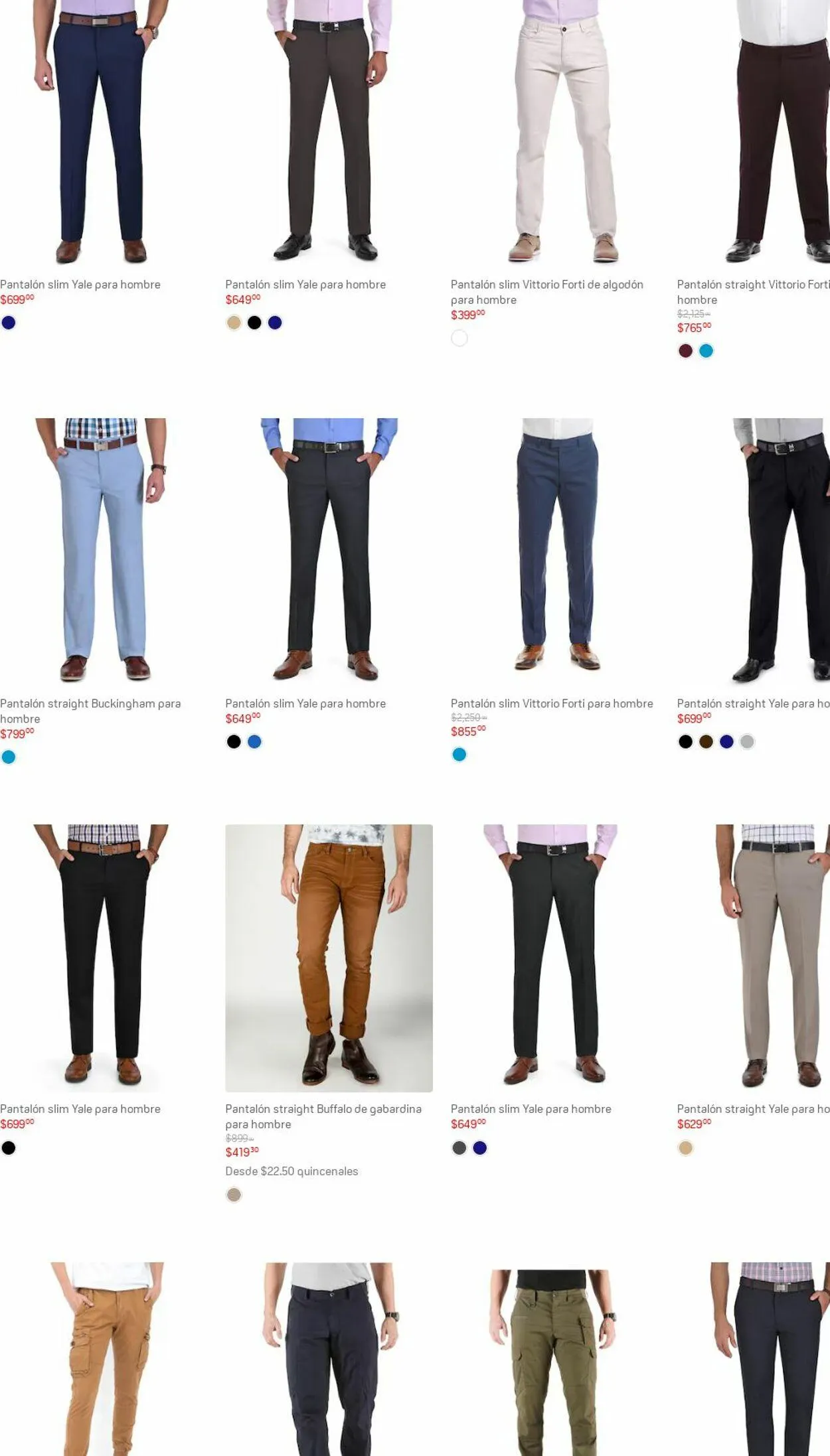Open Pantalón slim Vittorio Forti de algodón link
The image size is (830, 1456).
[547, 292]
